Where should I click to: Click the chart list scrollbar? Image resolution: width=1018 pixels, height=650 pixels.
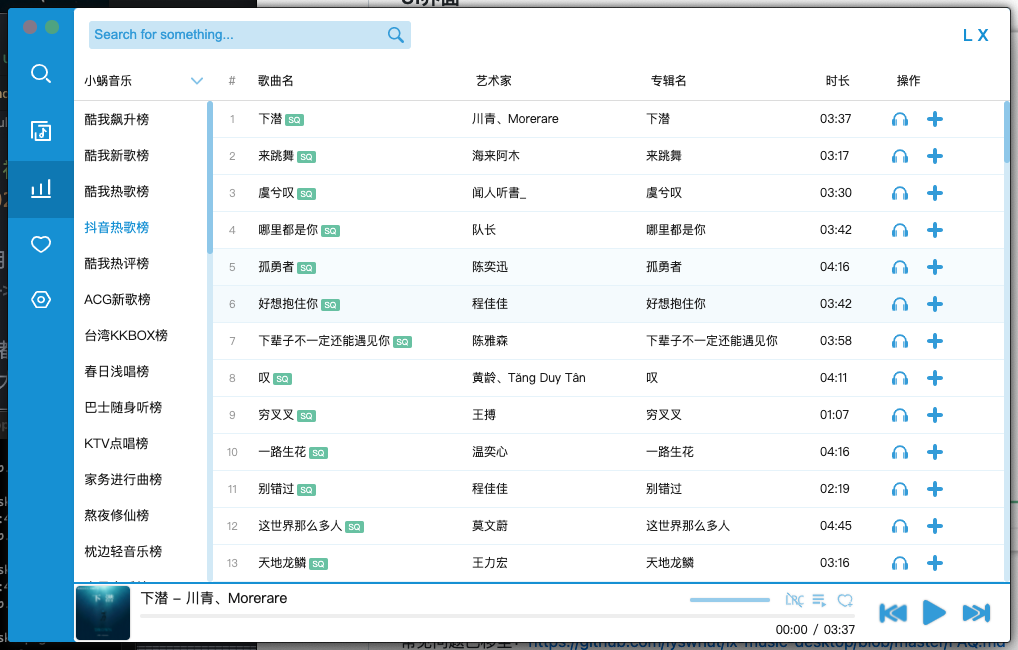[210, 177]
